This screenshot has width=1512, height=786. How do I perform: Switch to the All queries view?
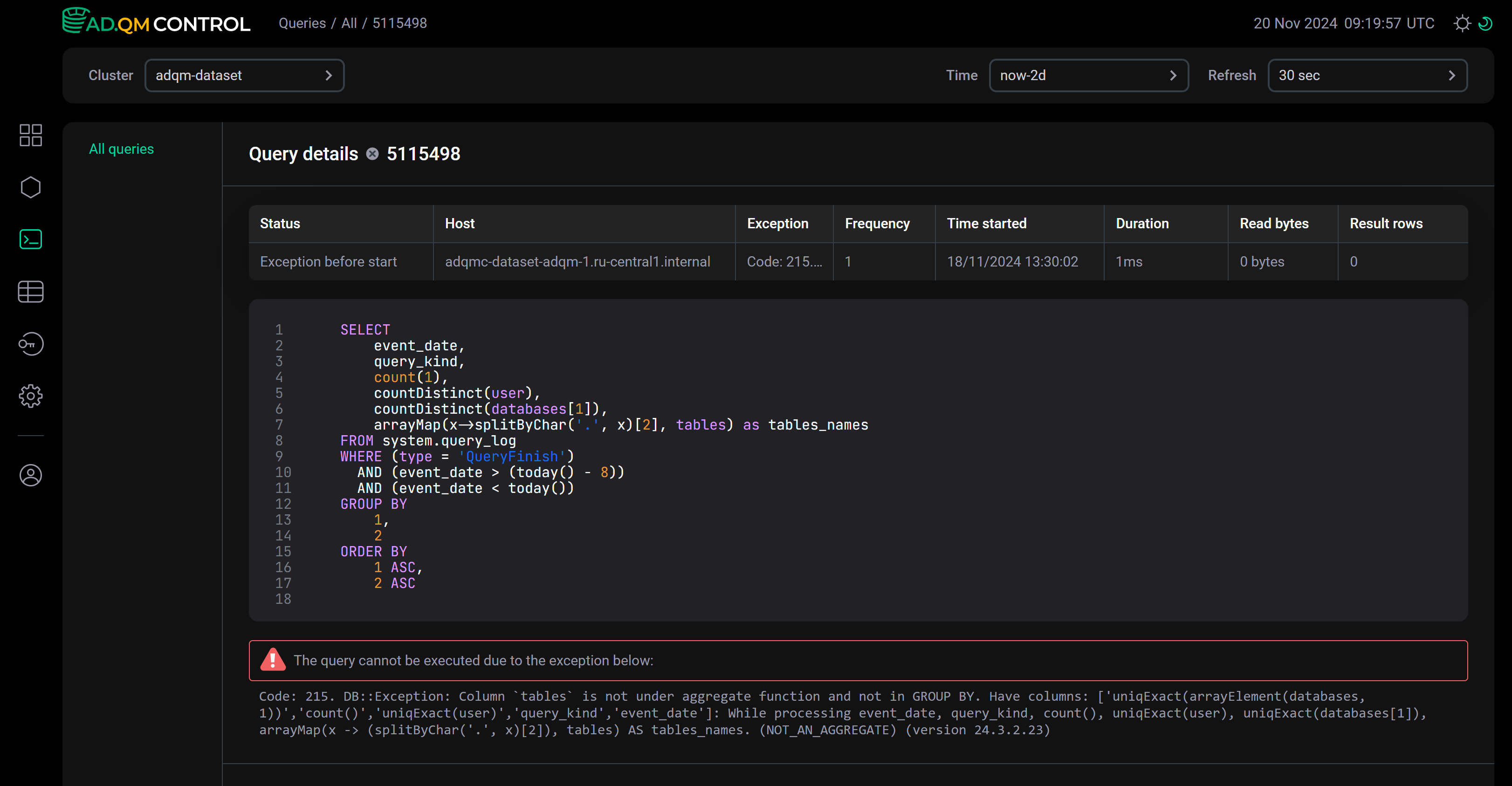tap(121, 149)
